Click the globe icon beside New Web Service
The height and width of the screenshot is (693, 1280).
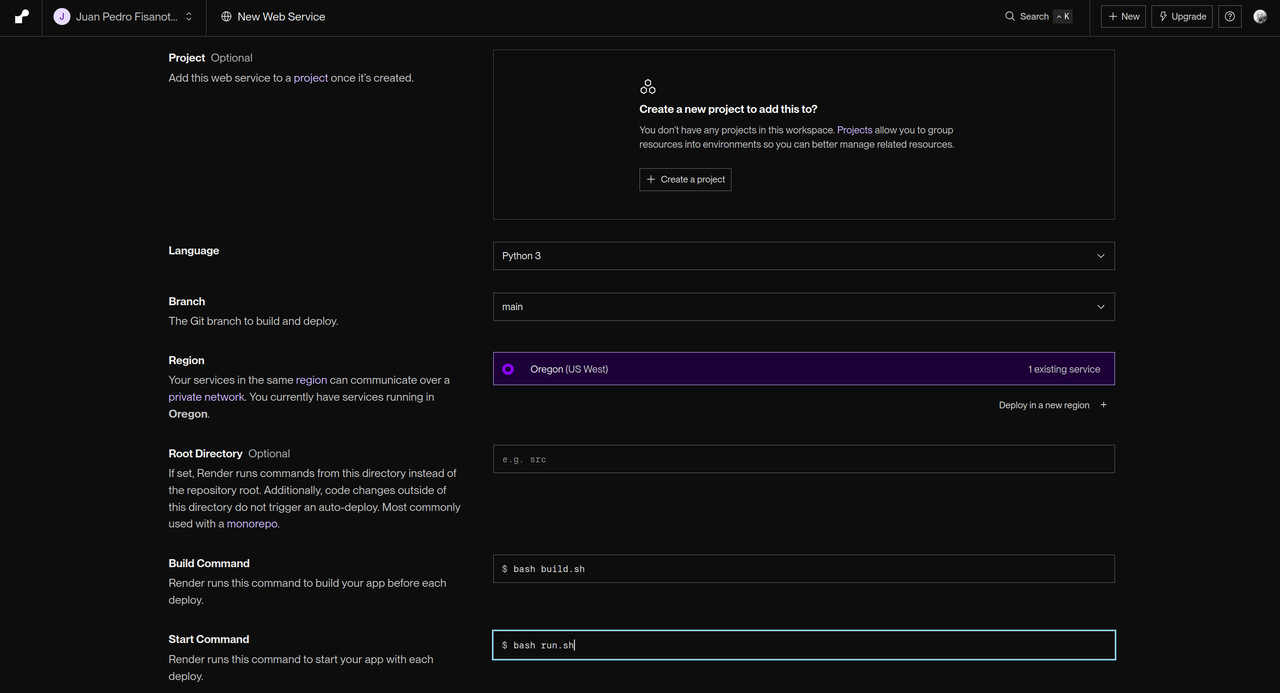click(x=226, y=16)
